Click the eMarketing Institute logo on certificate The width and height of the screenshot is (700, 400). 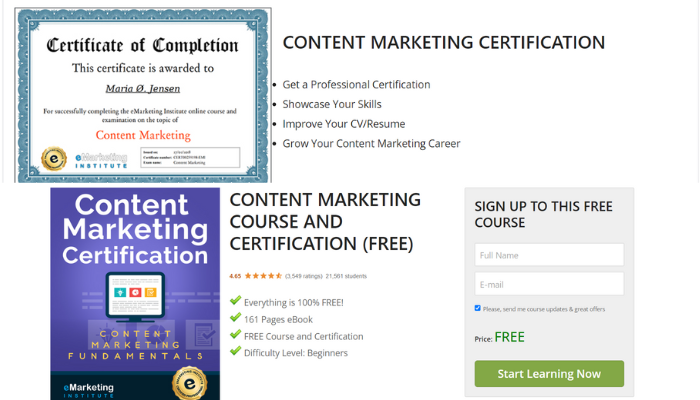click(x=101, y=160)
